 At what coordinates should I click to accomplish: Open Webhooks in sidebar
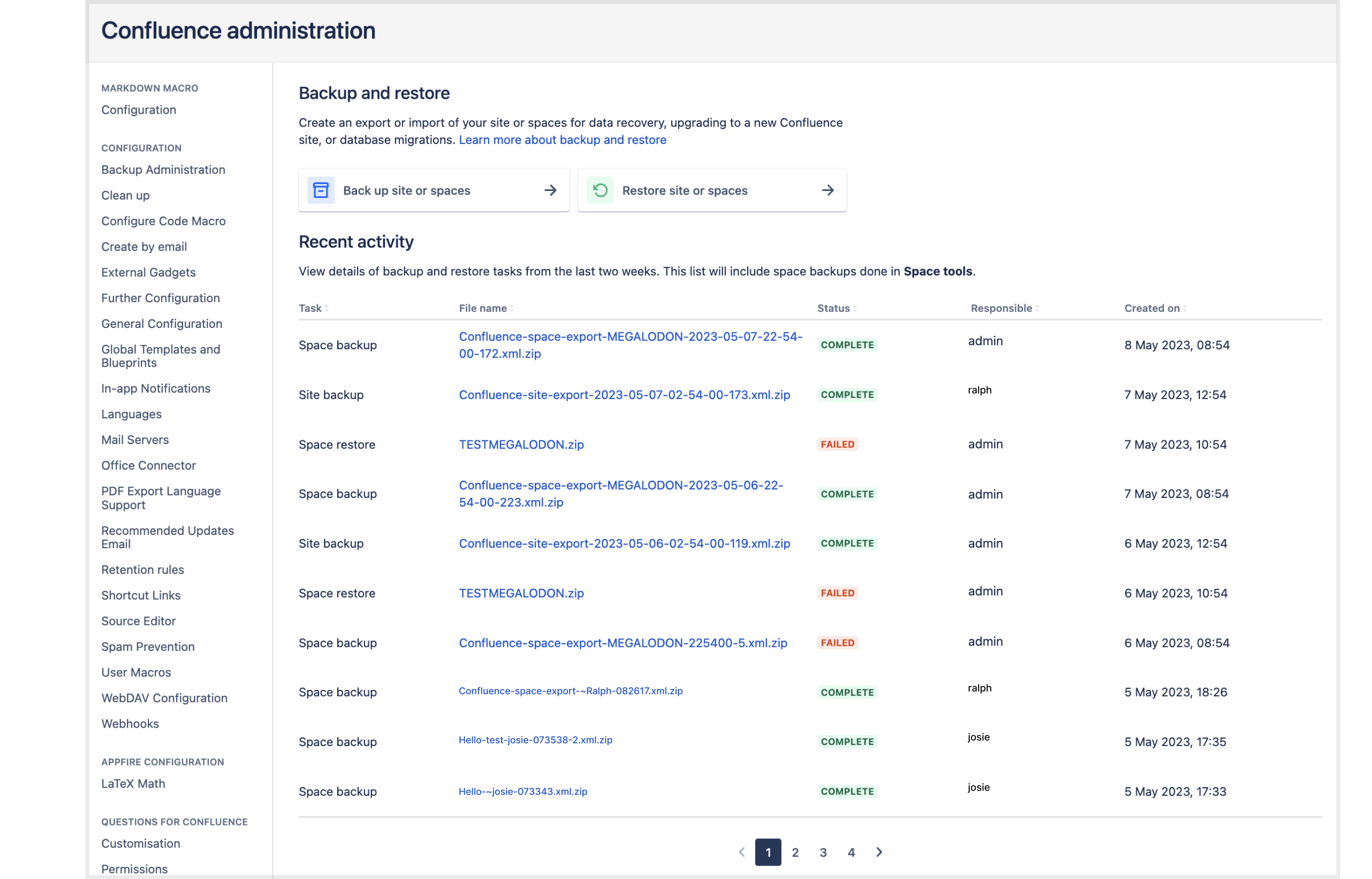(130, 724)
